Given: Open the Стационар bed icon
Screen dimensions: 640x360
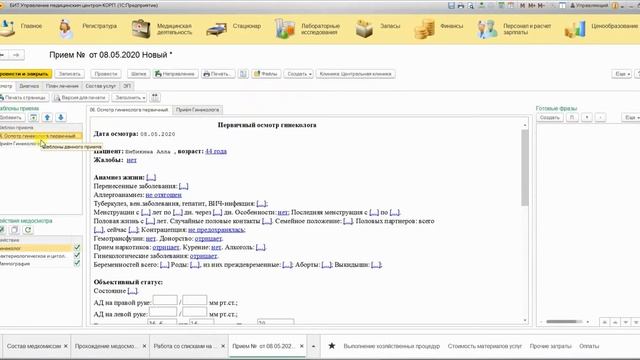Looking at the screenshot, I should [x=216, y=29].
